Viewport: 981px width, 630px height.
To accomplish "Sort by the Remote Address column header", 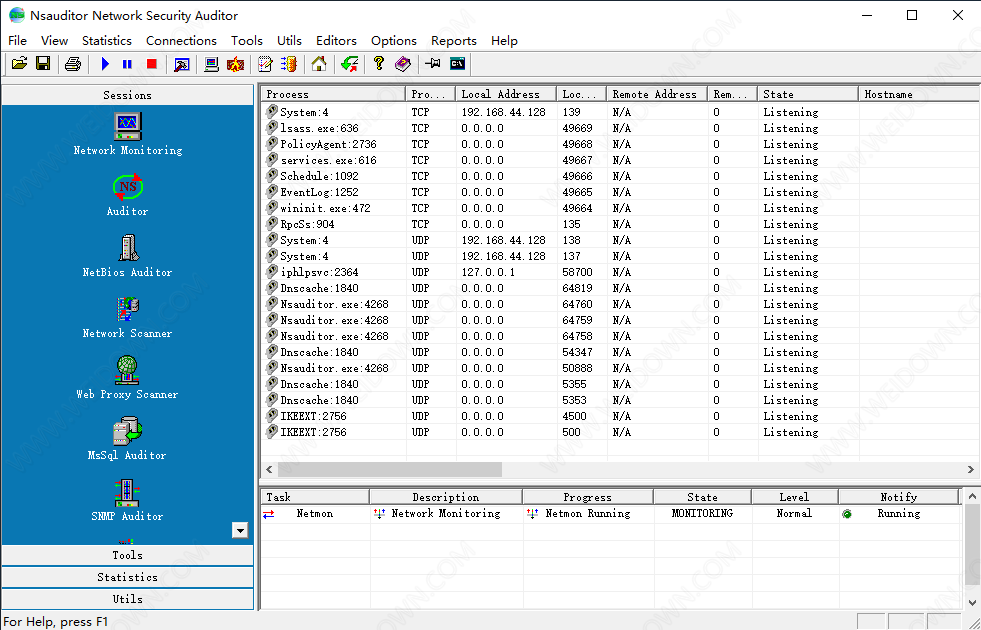I will pyautogui.click(x=657, y=94).
